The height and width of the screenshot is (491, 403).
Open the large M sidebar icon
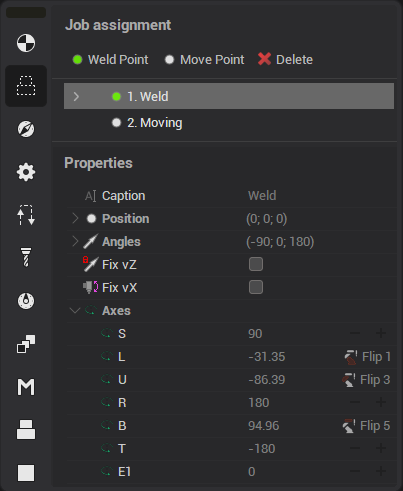(x=26, y=387)
